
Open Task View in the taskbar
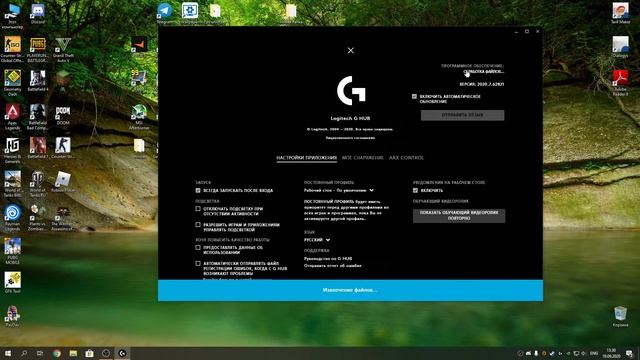point(40,353)
